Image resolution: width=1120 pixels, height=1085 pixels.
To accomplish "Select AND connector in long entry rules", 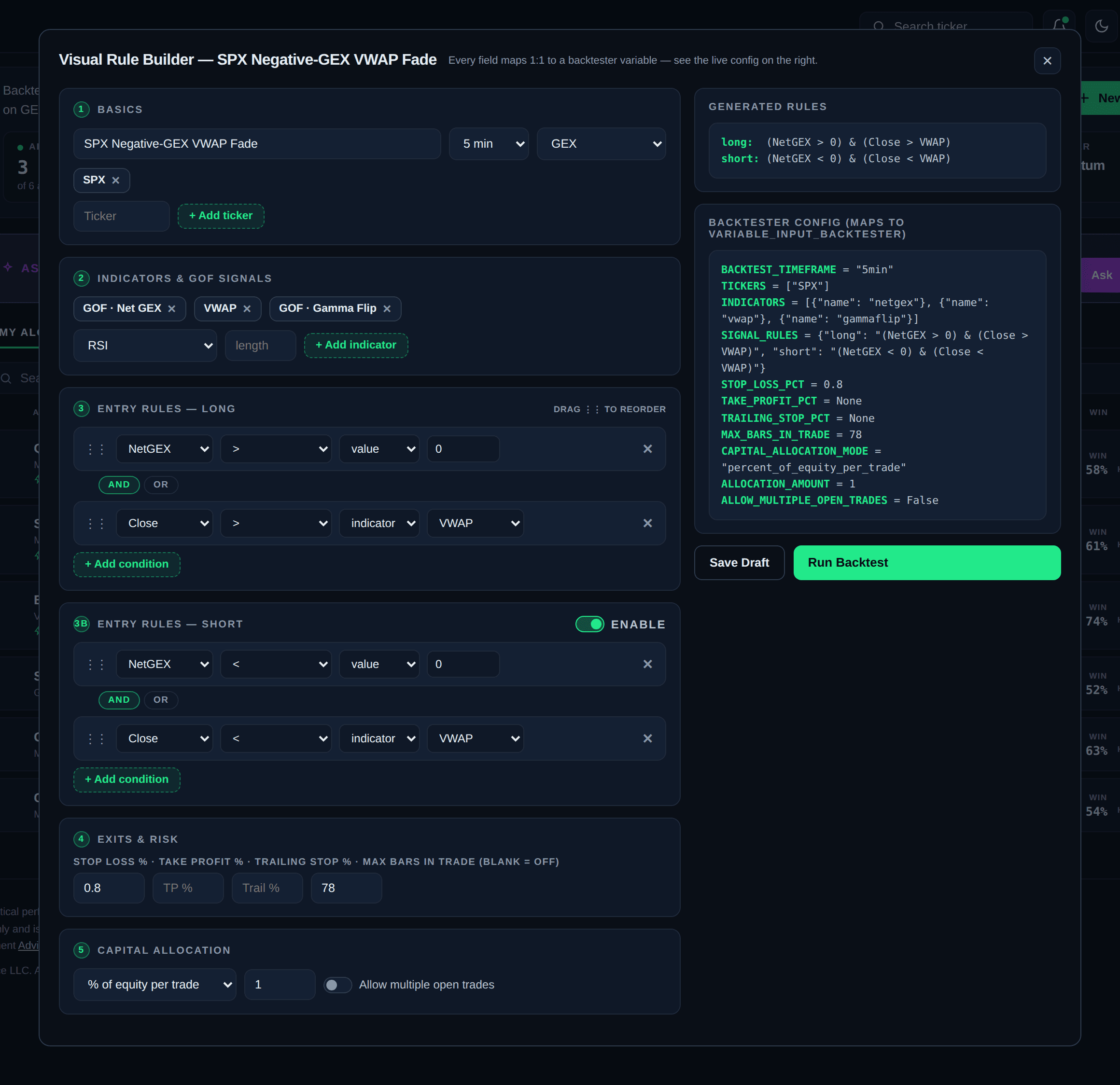I will click(119, 485).
